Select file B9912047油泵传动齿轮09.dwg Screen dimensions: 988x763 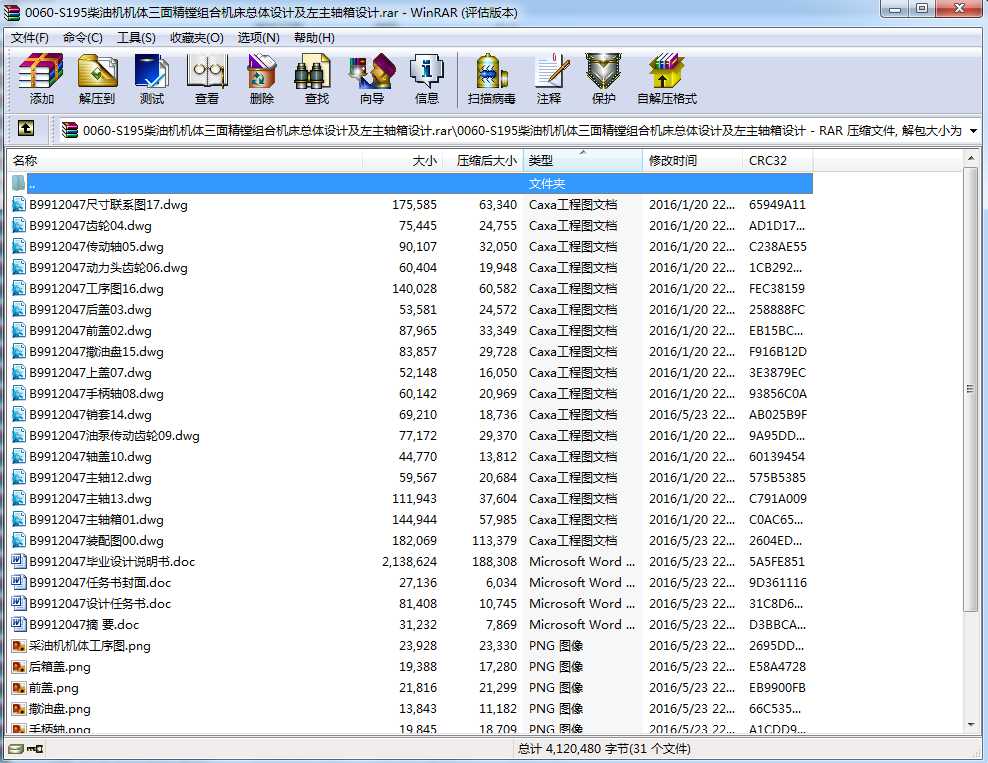tap(114, 435)
